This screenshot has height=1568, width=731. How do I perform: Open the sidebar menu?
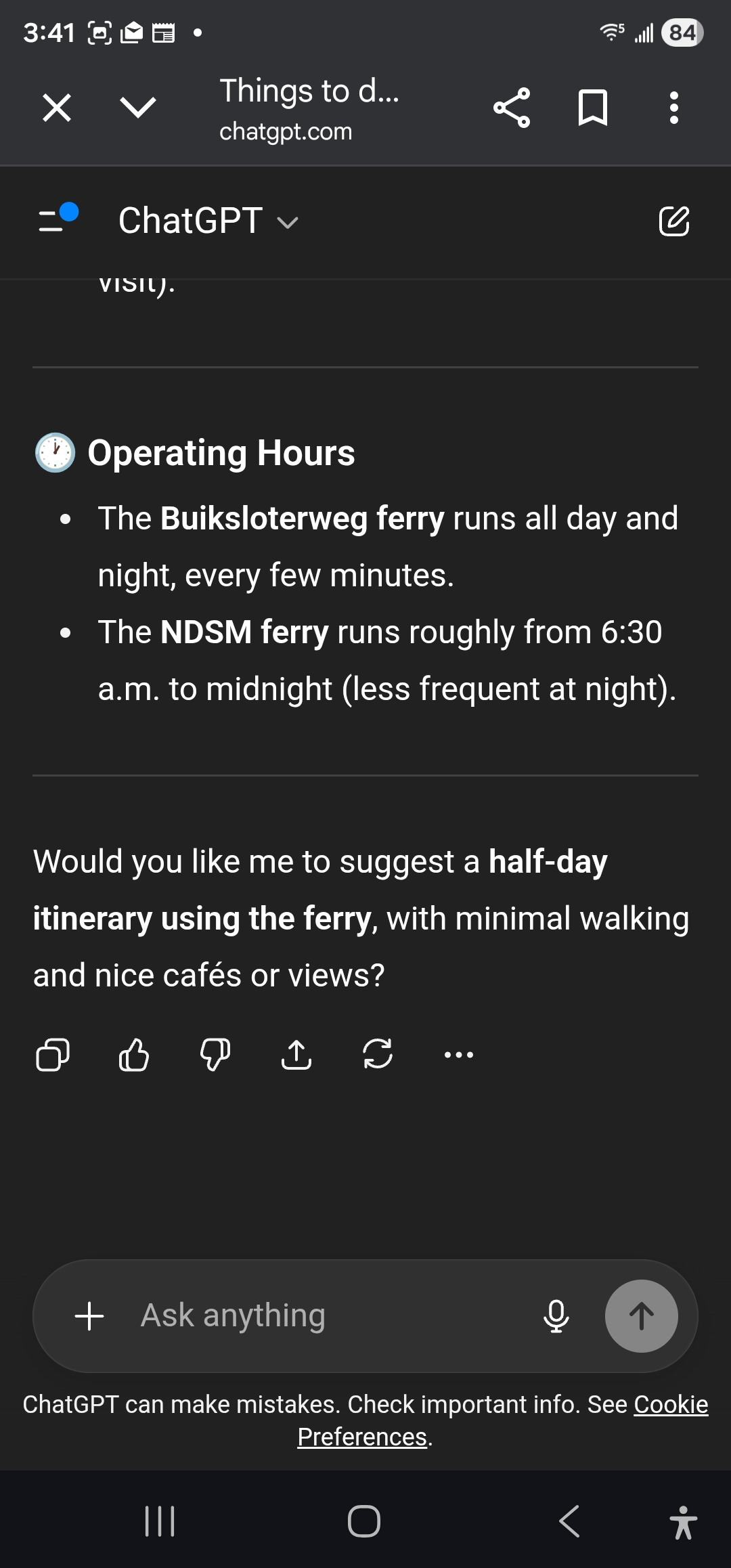tap(58, 219)
